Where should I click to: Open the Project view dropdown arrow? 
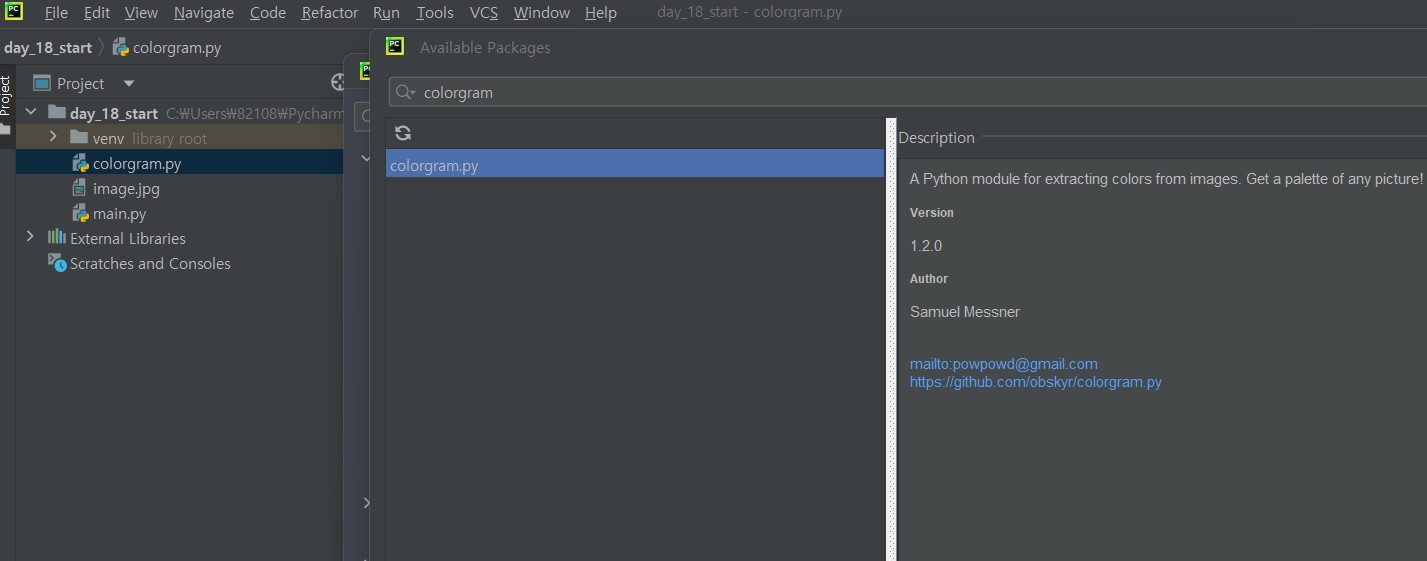click(128, 84)
